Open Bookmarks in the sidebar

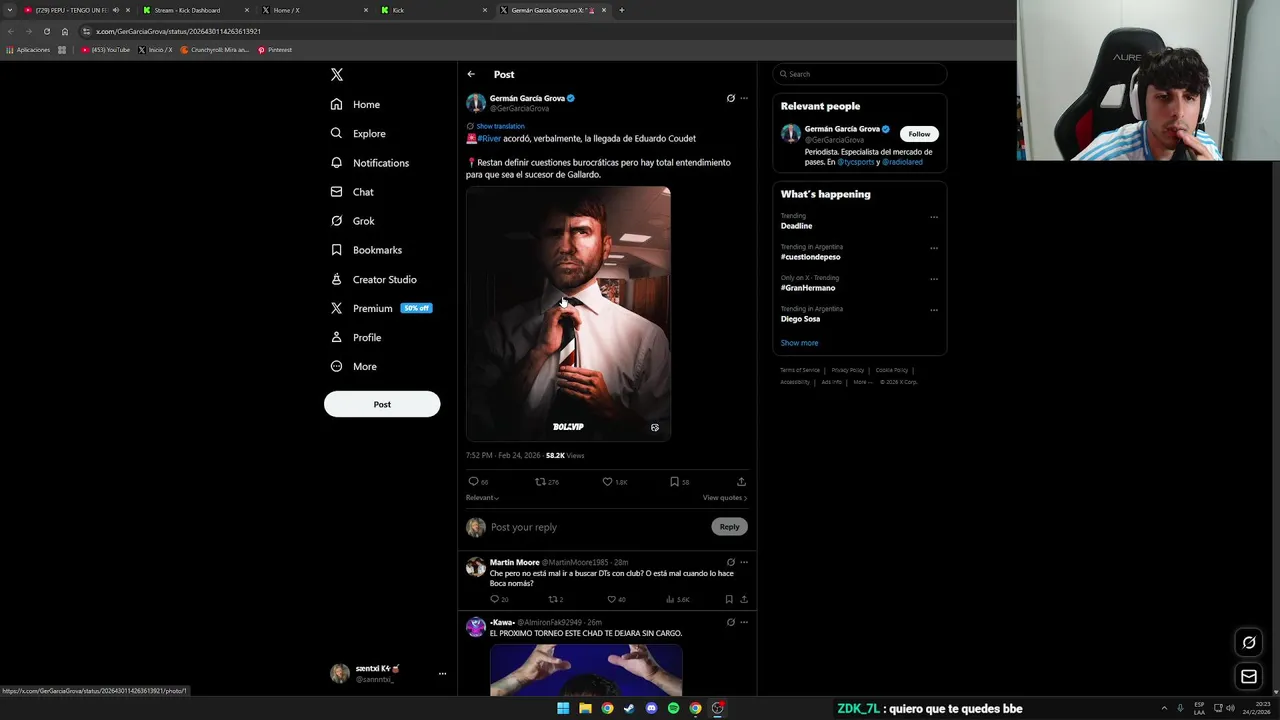366,250
